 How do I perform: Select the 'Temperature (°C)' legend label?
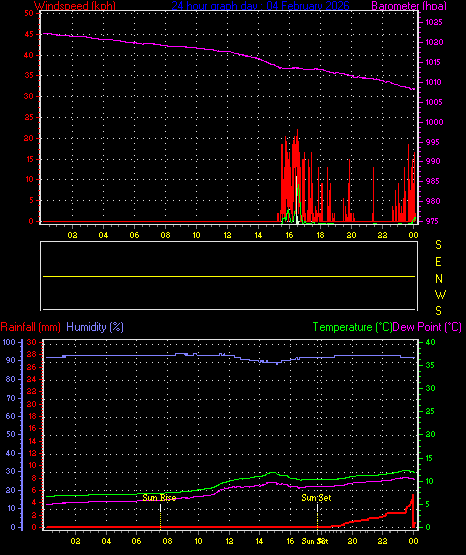tap(352, 327)
